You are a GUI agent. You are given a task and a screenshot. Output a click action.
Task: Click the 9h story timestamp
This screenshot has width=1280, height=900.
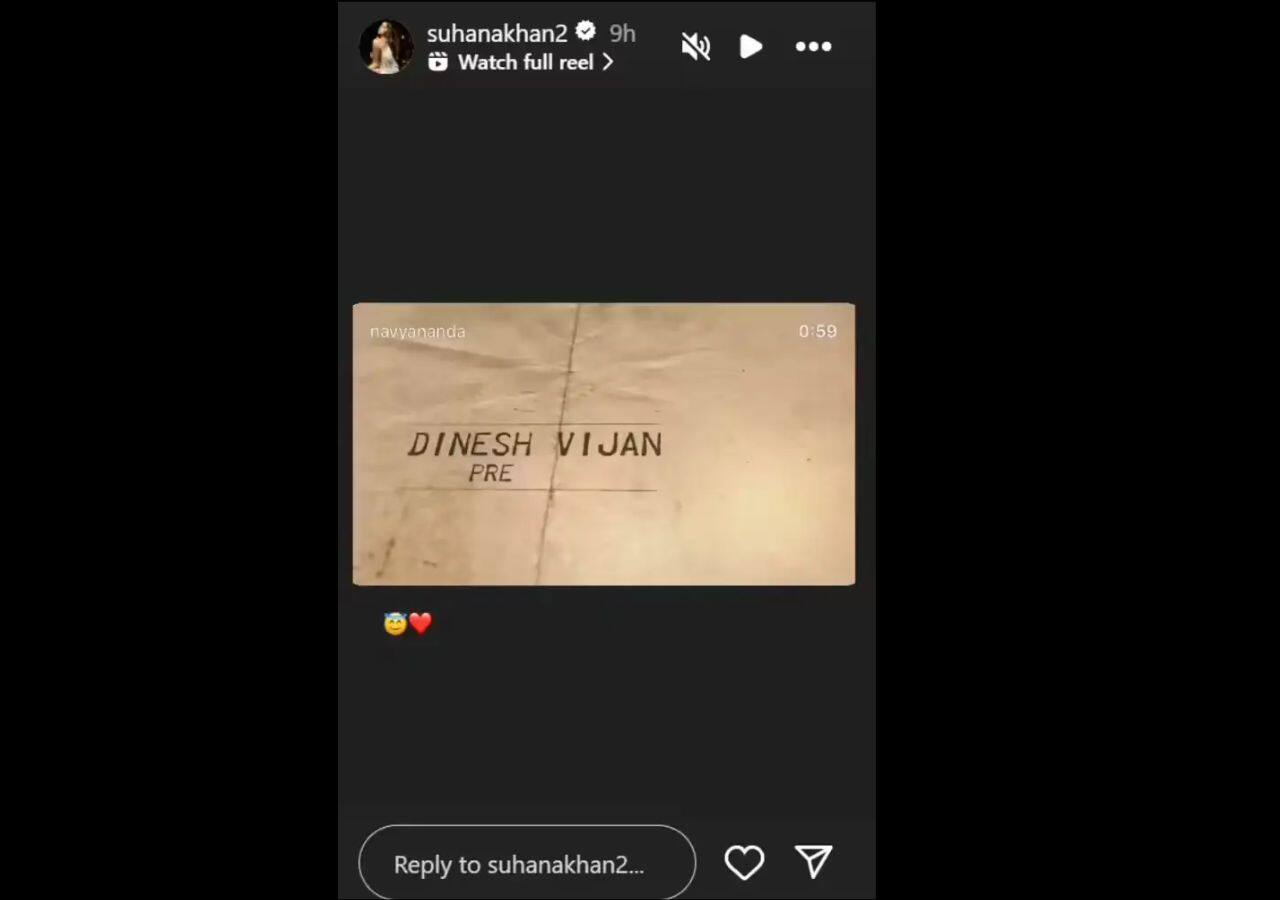pos(622,33)
